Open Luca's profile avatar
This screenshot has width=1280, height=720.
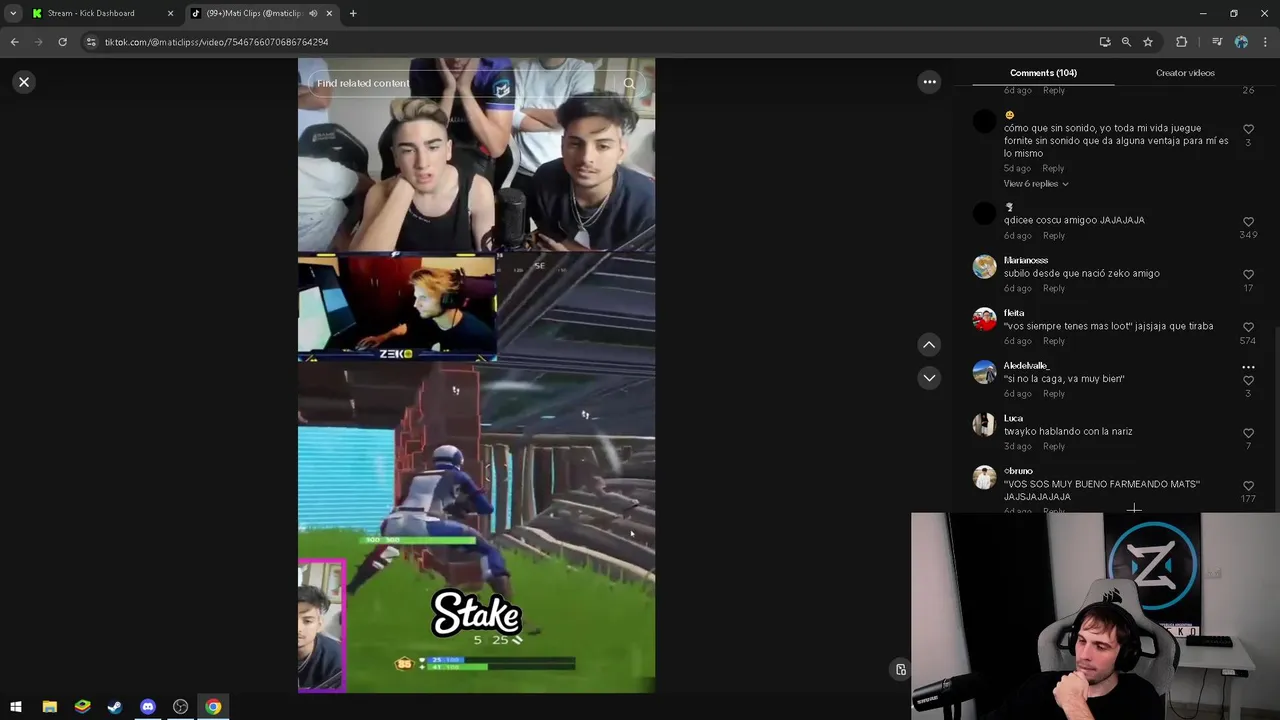pos(985,425)
